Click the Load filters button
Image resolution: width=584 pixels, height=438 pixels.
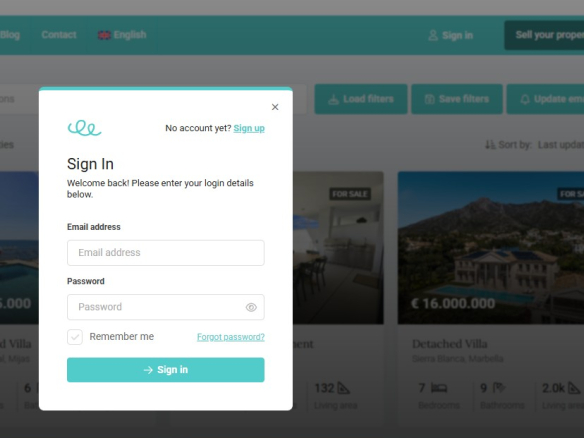pyautogui.click(x=361, y=99)
